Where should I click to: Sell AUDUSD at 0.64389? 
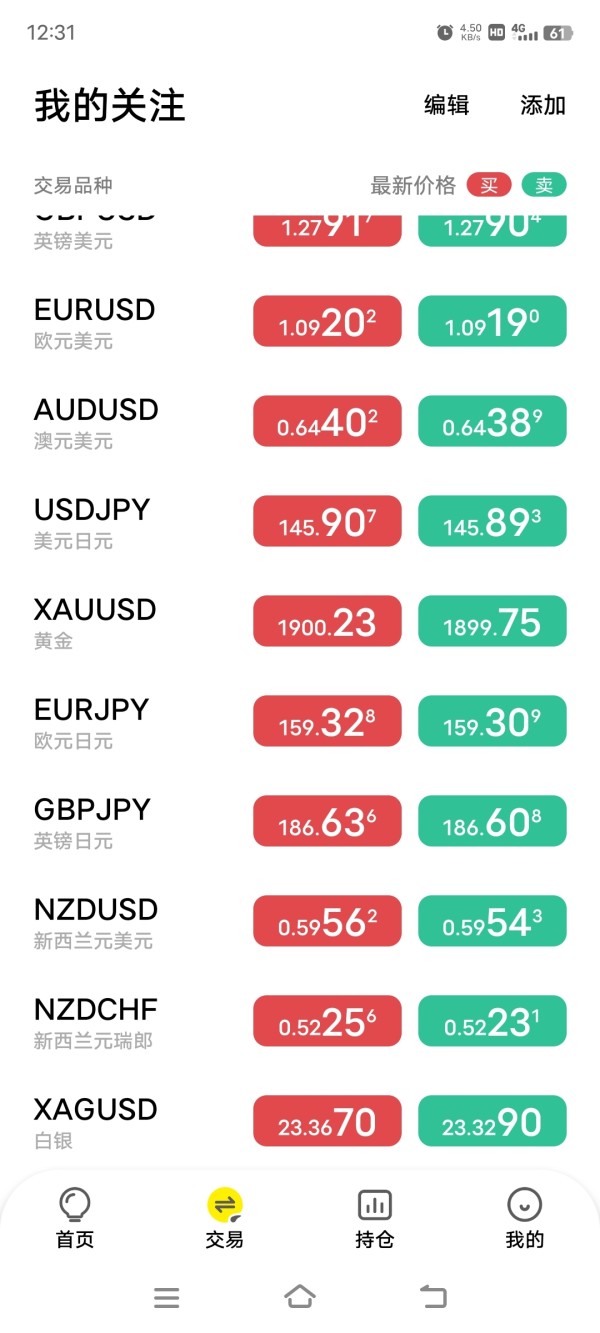(492, 421)
